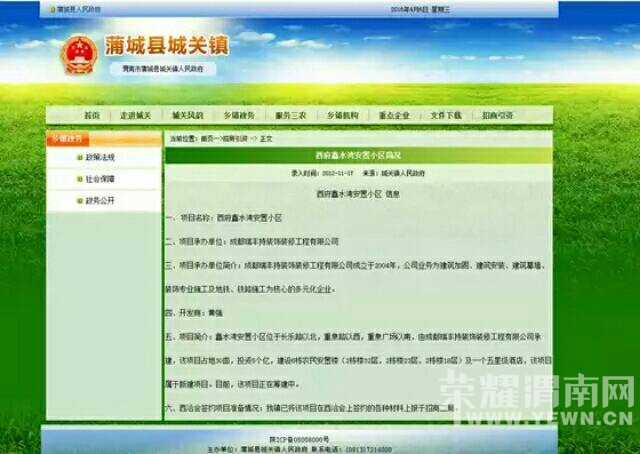This screenshot has height=454, width=640.
Task: Click the ICP record number in footer
Action: click(299, 439)
